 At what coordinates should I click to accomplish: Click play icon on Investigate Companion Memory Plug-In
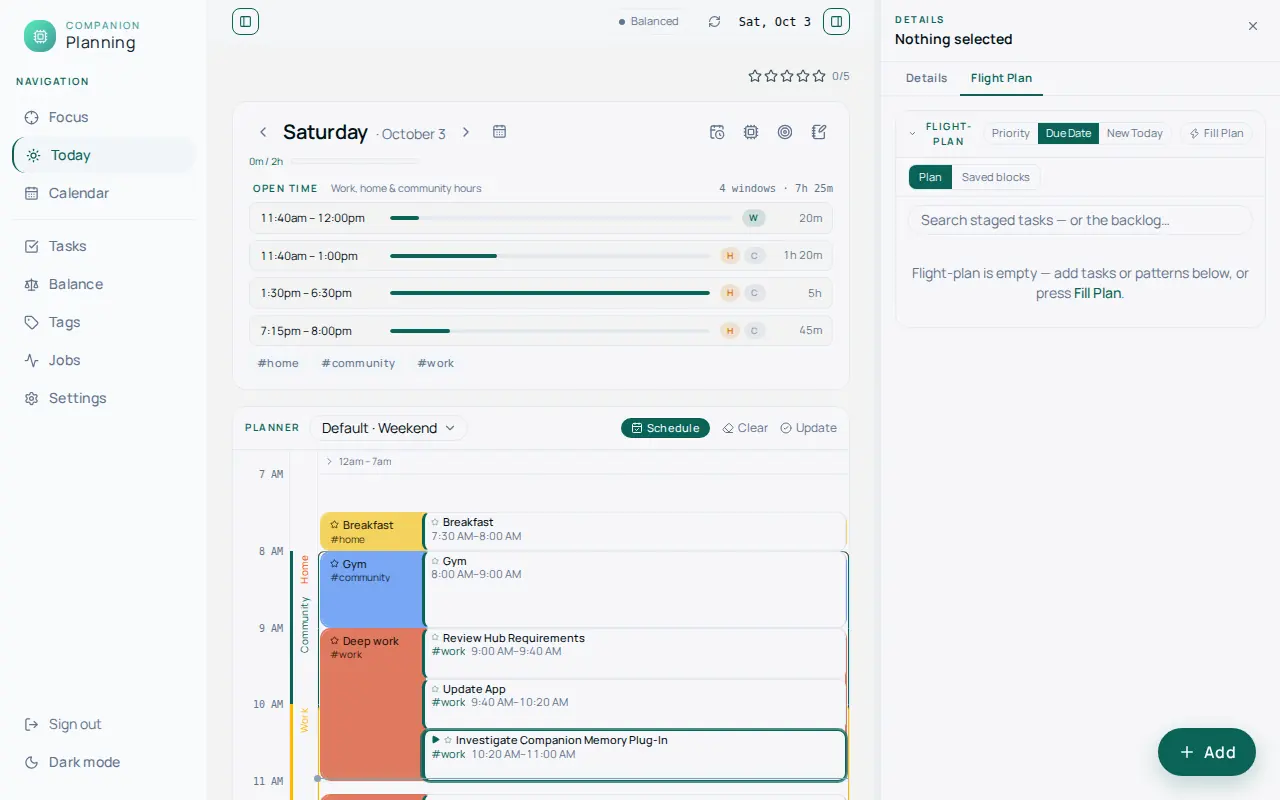coord(436,740)
